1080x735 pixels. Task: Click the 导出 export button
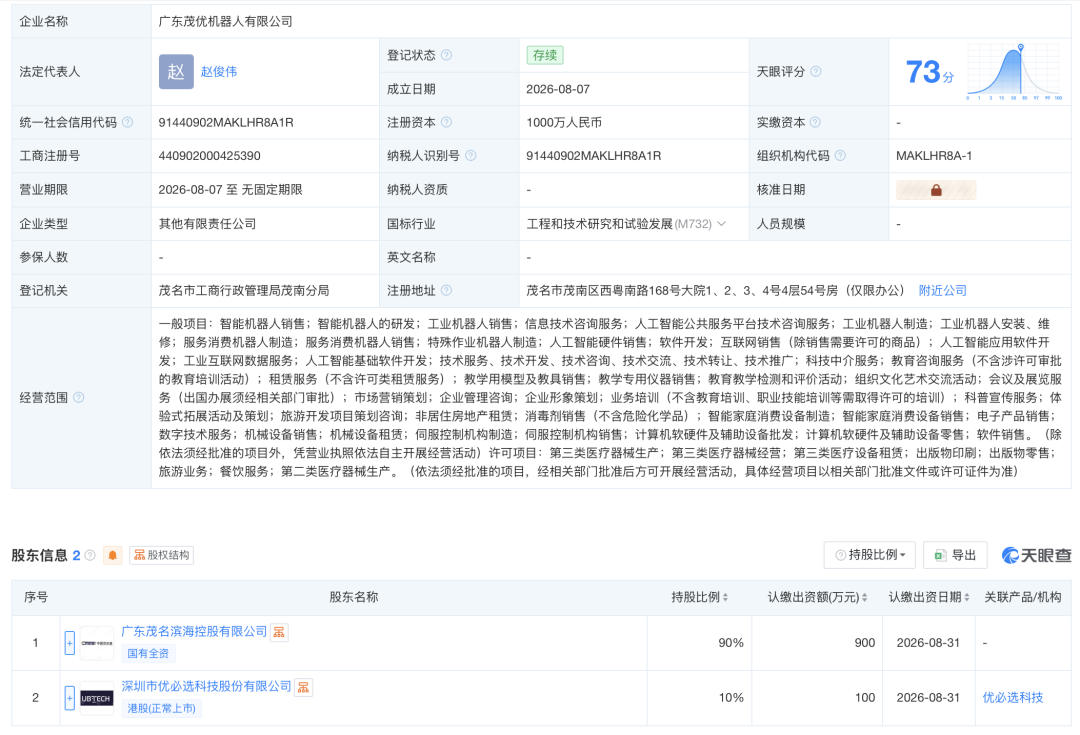pyautogui.click(x=955, y=555)
